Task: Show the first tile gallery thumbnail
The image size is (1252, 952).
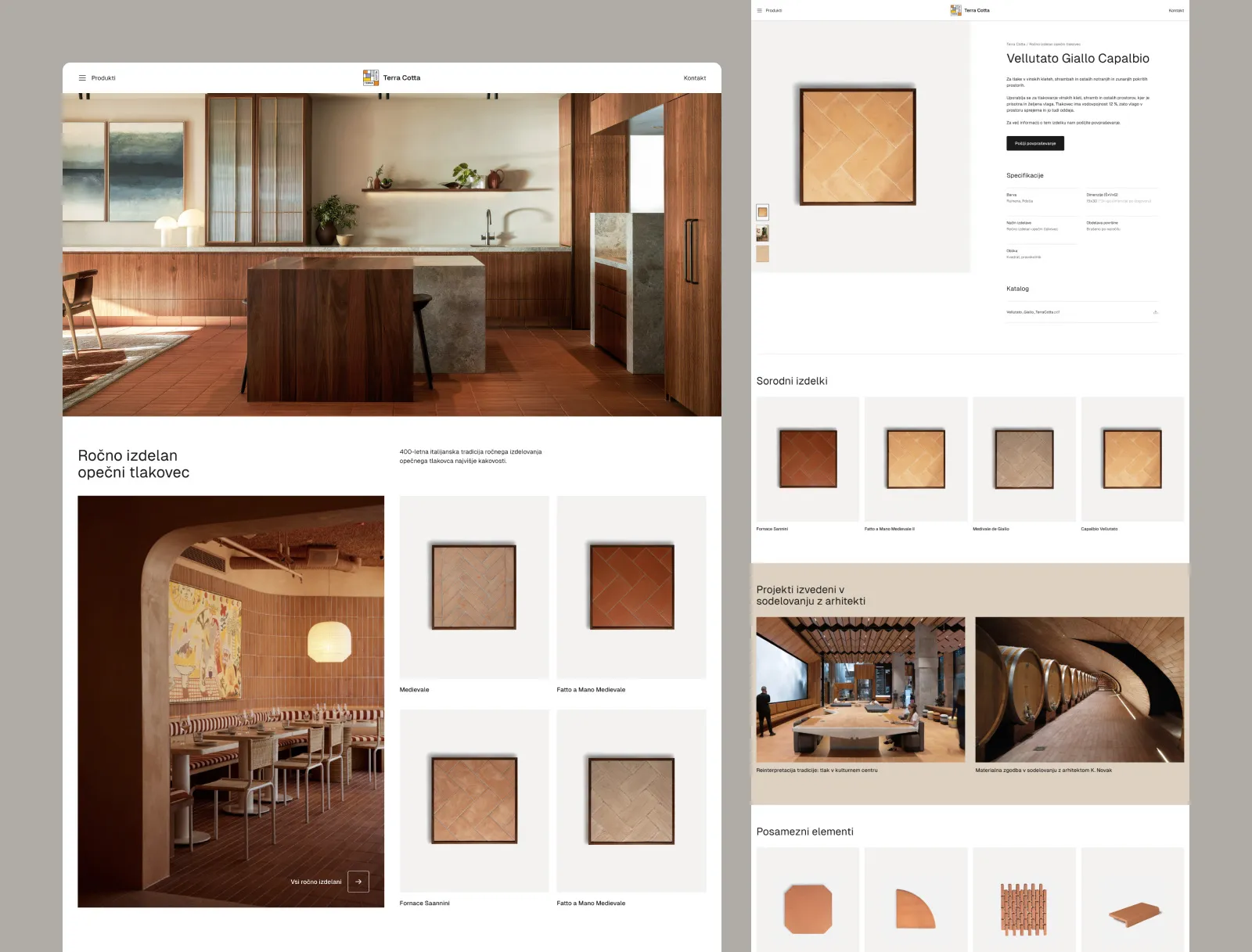Action: [762, 212]
